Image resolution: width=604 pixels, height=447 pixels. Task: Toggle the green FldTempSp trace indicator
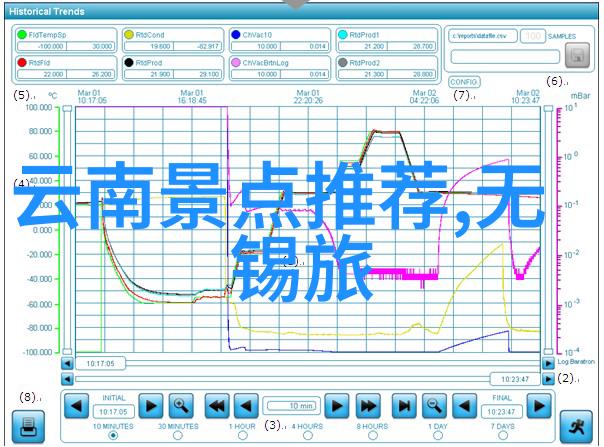click(22, 35)
